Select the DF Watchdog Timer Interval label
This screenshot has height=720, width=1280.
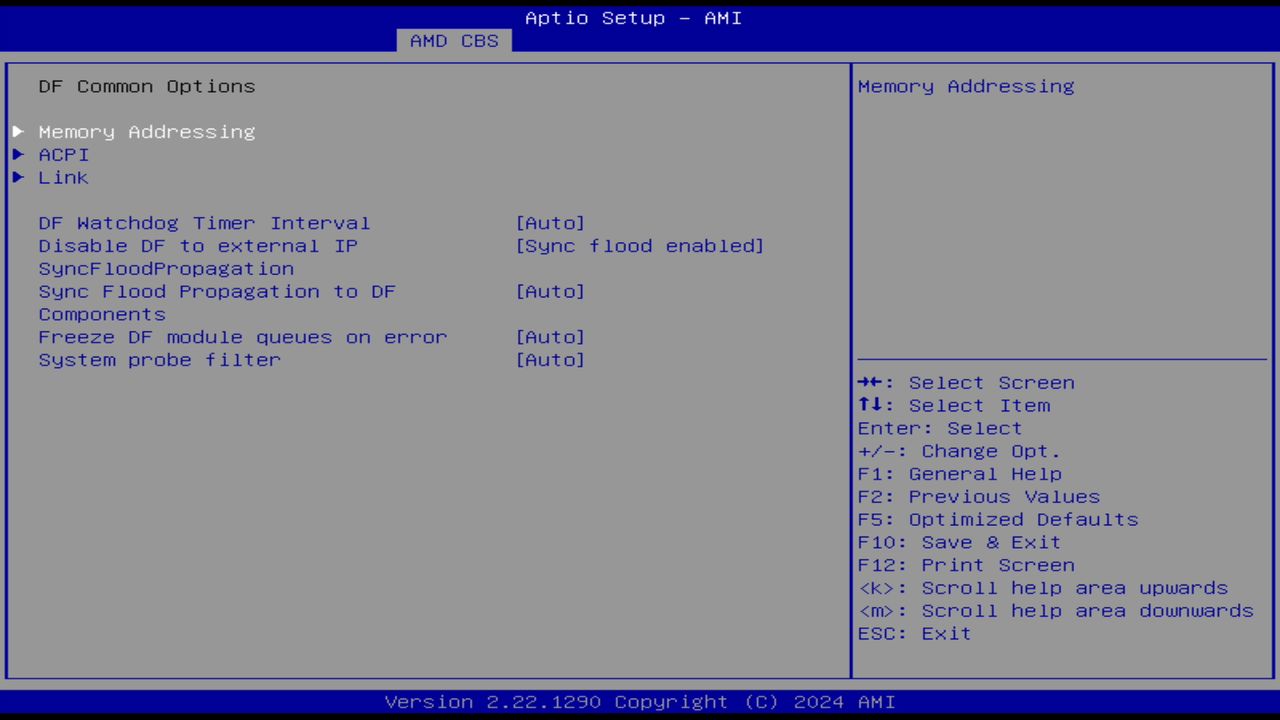click(x=204, y=223)
